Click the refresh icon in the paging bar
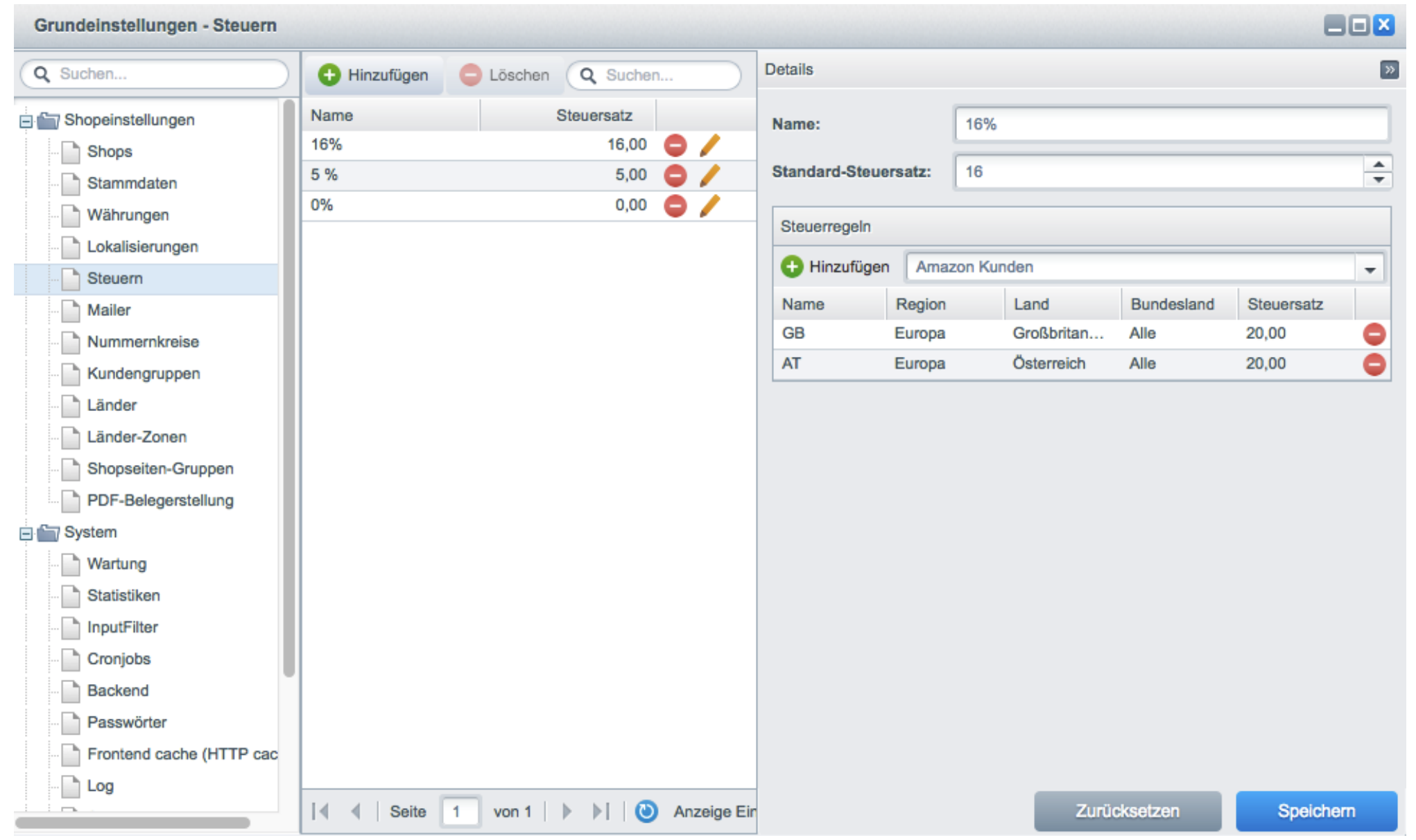This screenshot has height=840, width=1416. tap(646, 811)
